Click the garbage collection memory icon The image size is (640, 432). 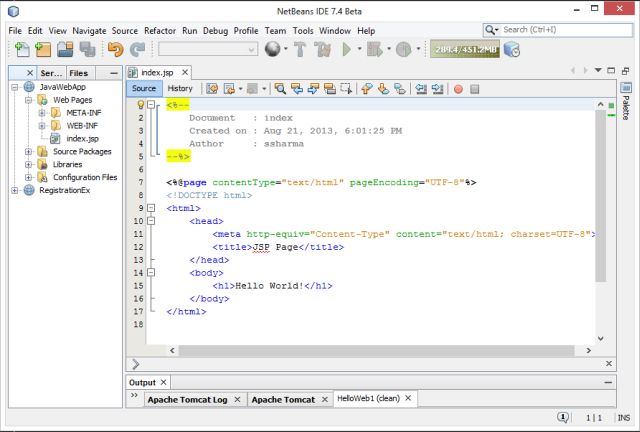tap(511, 49)
